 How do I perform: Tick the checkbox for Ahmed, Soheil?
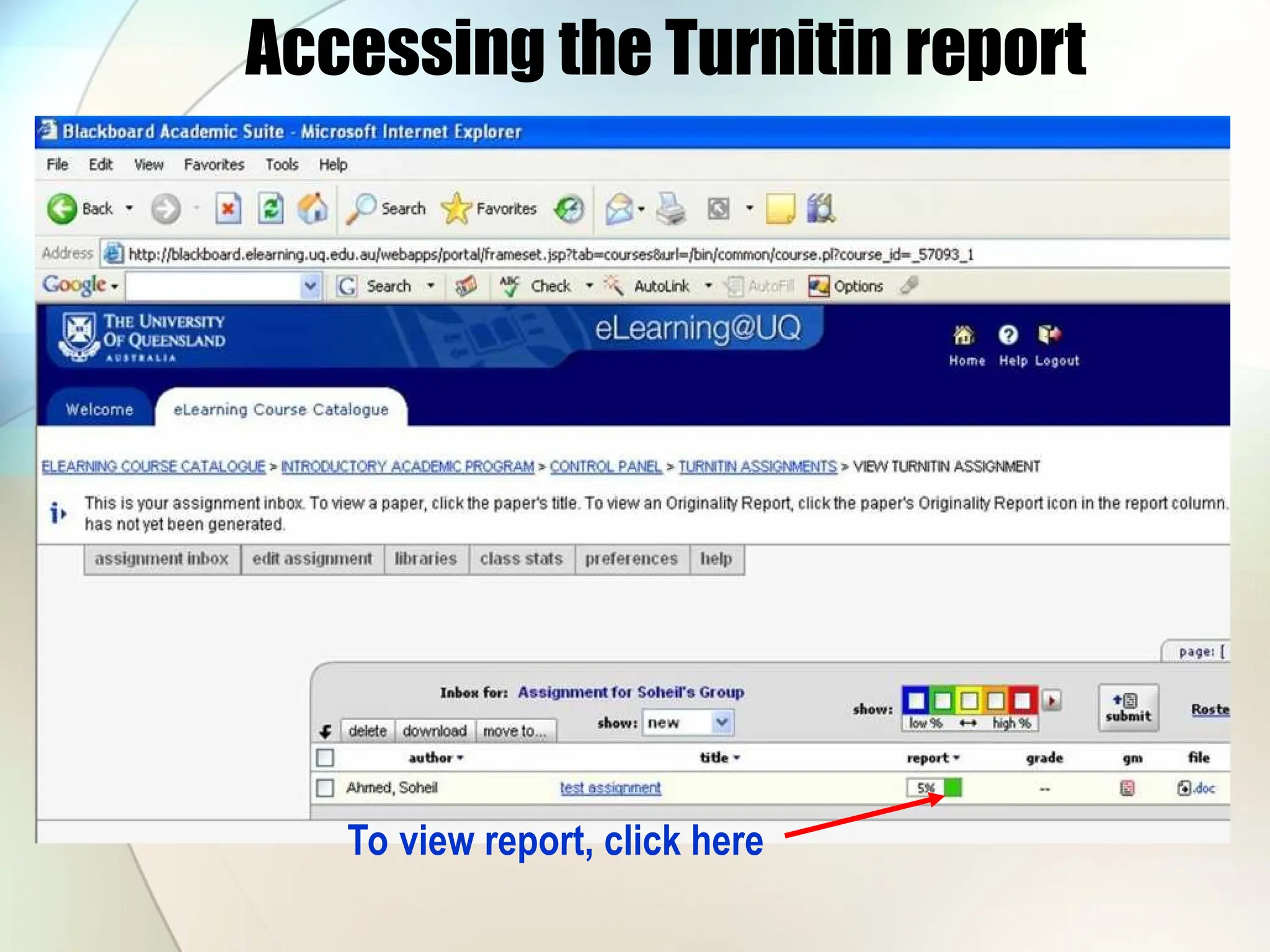coord(325,788)
